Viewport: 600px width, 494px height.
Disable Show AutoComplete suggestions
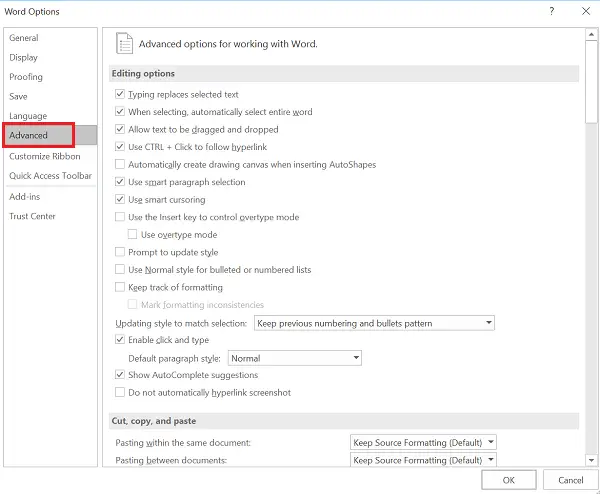(x=121, y=375)
